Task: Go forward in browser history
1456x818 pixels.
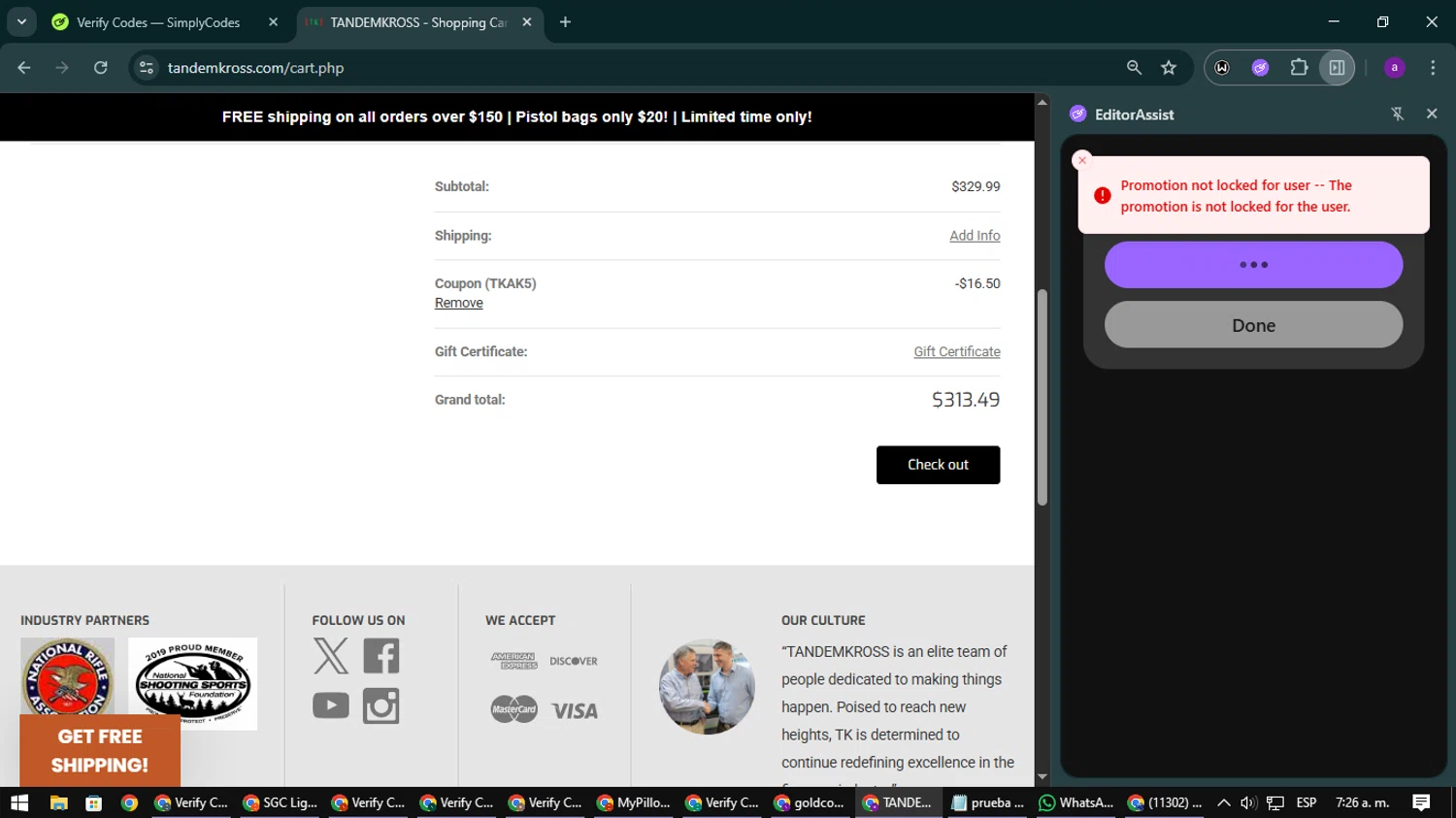Action: (62, 68)
